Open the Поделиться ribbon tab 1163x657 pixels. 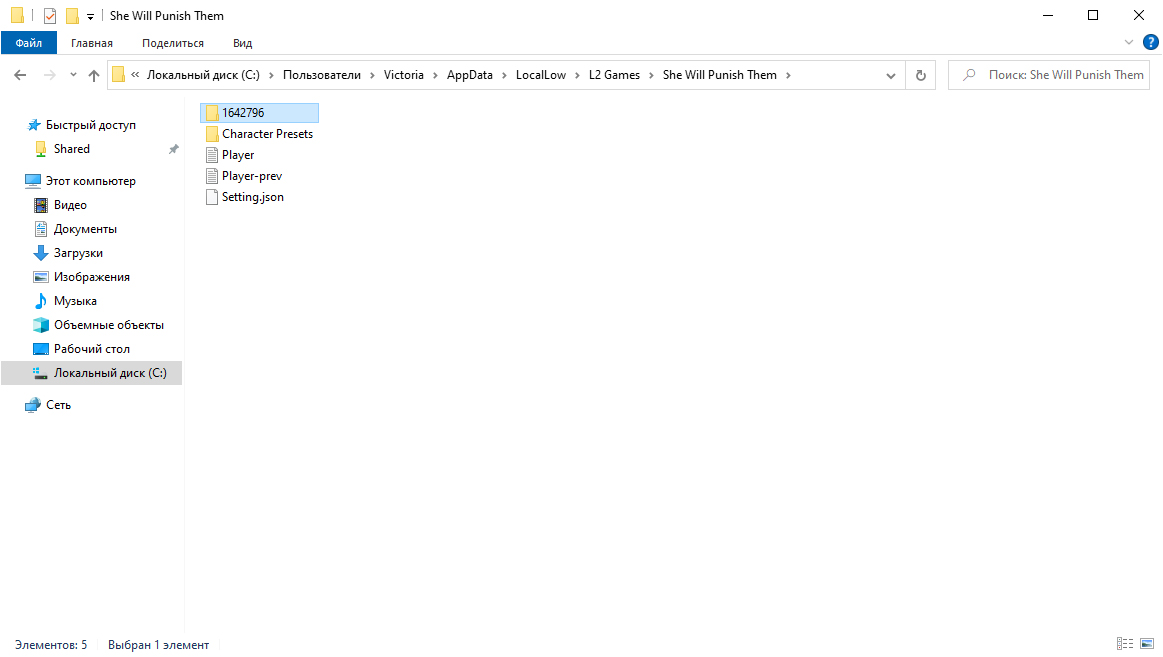172,43
